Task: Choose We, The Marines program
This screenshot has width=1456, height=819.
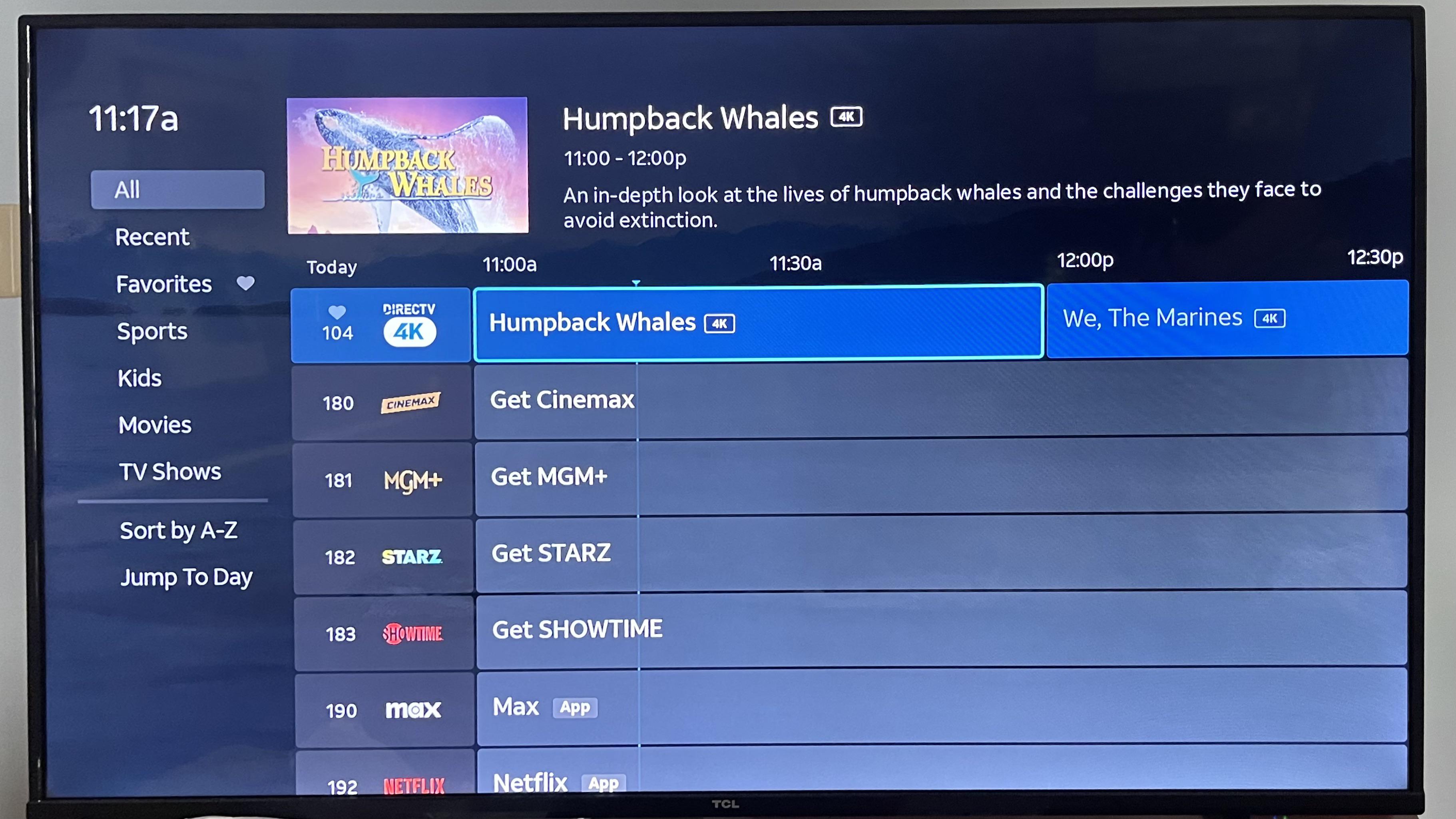Action: click(x=1227, y=319)
